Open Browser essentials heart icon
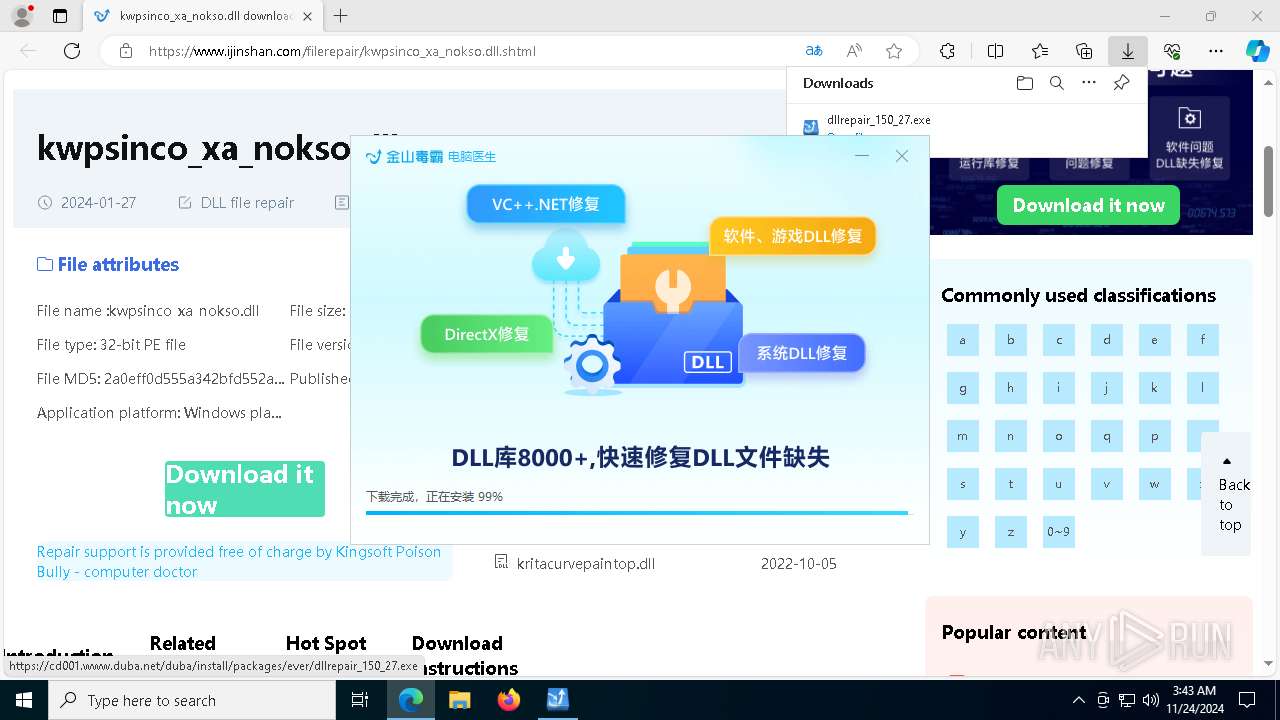This screenshot has height=720, width=1280. coord(1172,51)
